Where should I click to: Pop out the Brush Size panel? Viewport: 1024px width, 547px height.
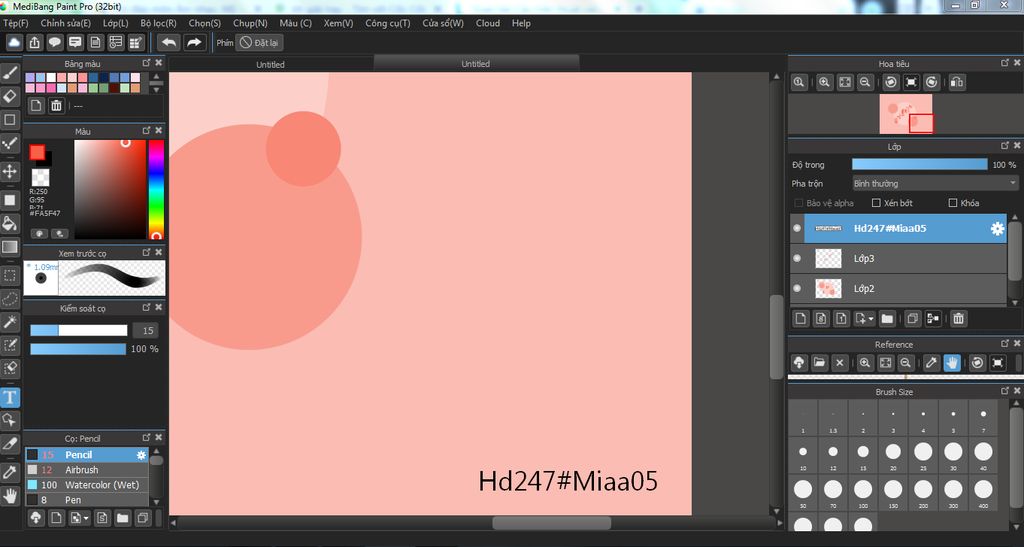[x=1005, y=390]
